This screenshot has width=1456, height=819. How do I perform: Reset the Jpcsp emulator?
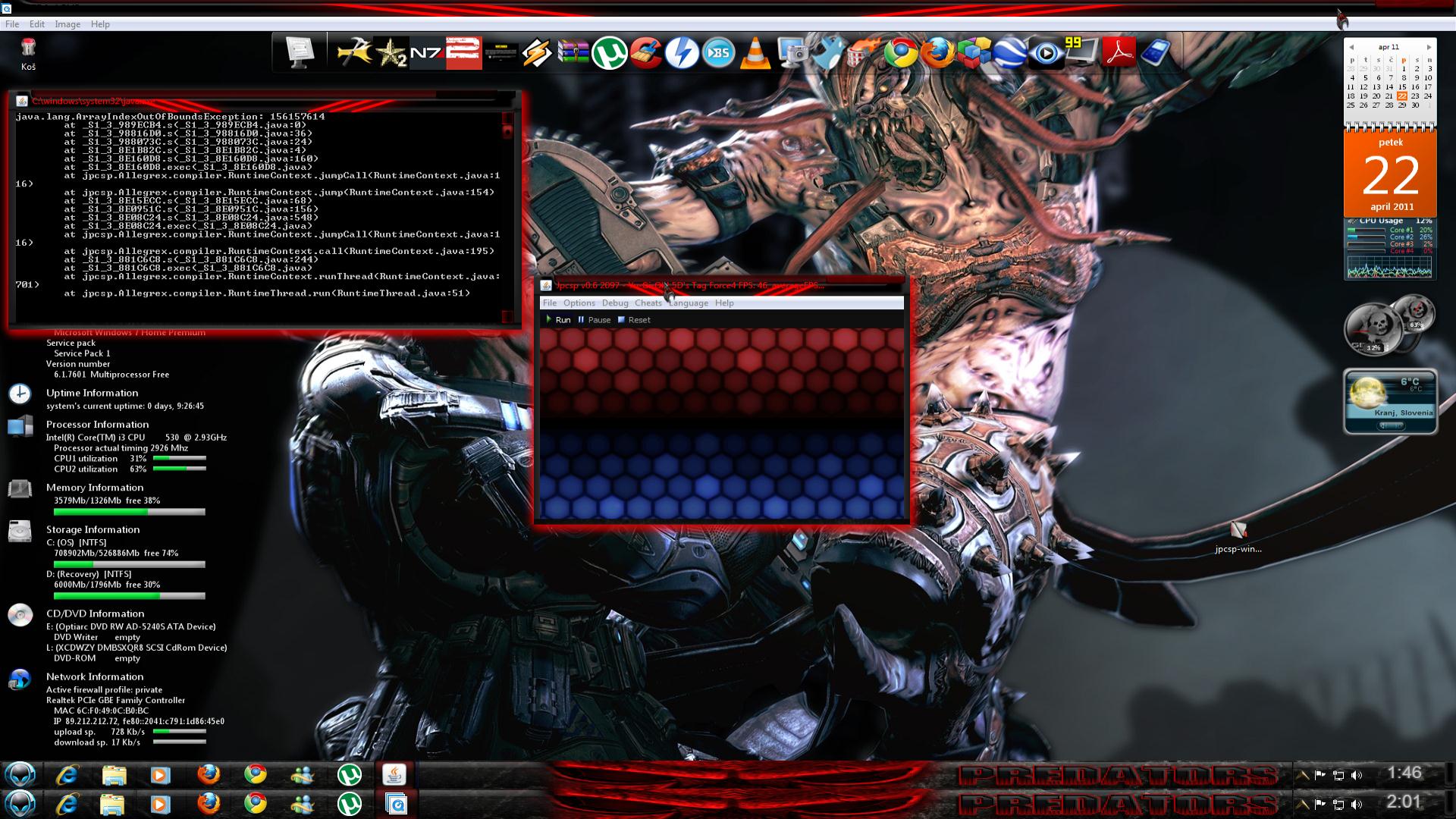tap(634, 320)
